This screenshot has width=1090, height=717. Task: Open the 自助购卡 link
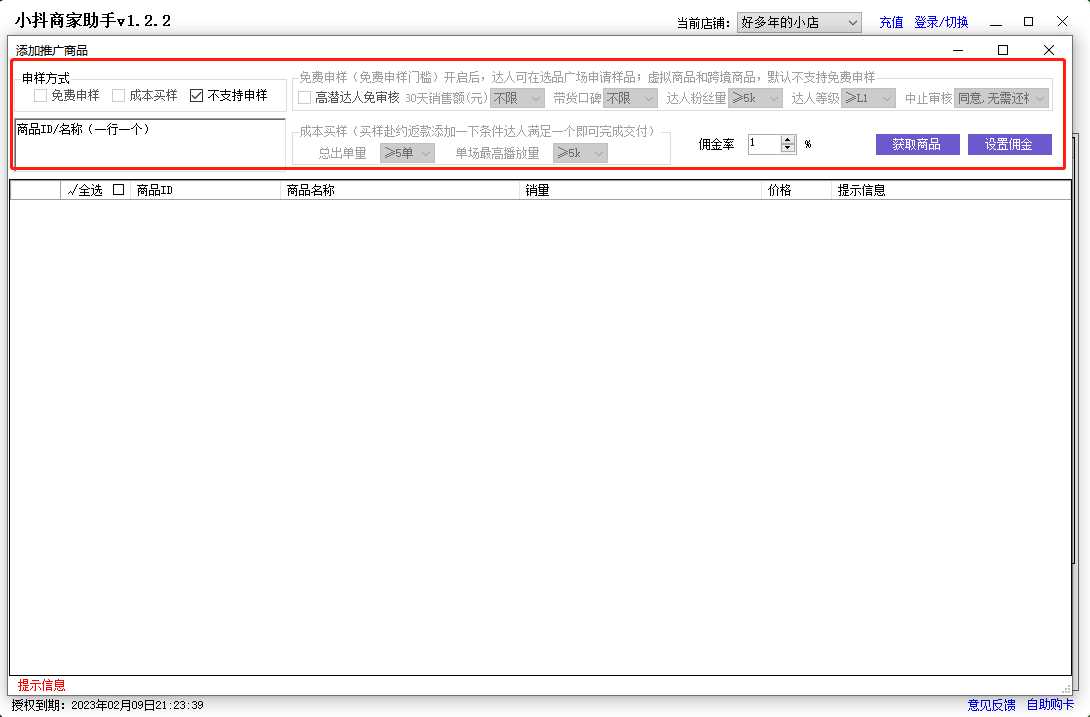[1050, 705]
